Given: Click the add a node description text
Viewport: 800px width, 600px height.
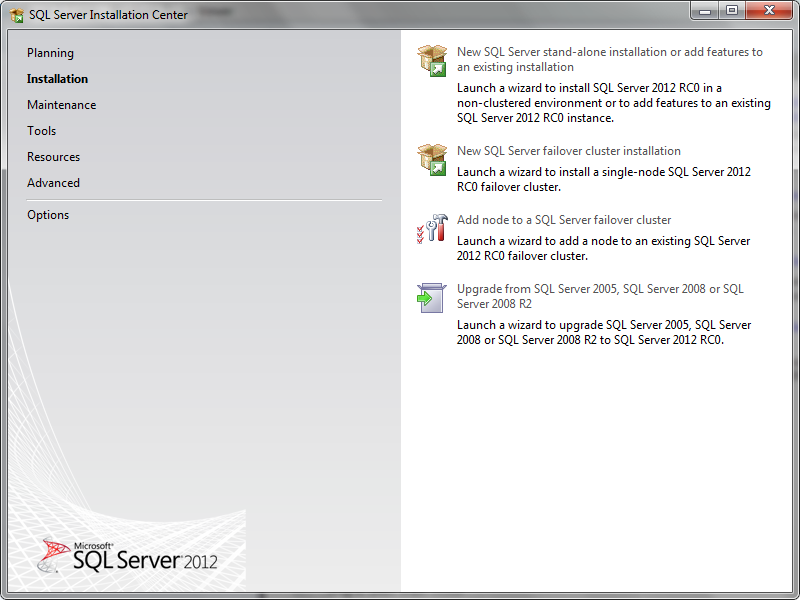Looking at the screenshot, I should pos(603,248).
